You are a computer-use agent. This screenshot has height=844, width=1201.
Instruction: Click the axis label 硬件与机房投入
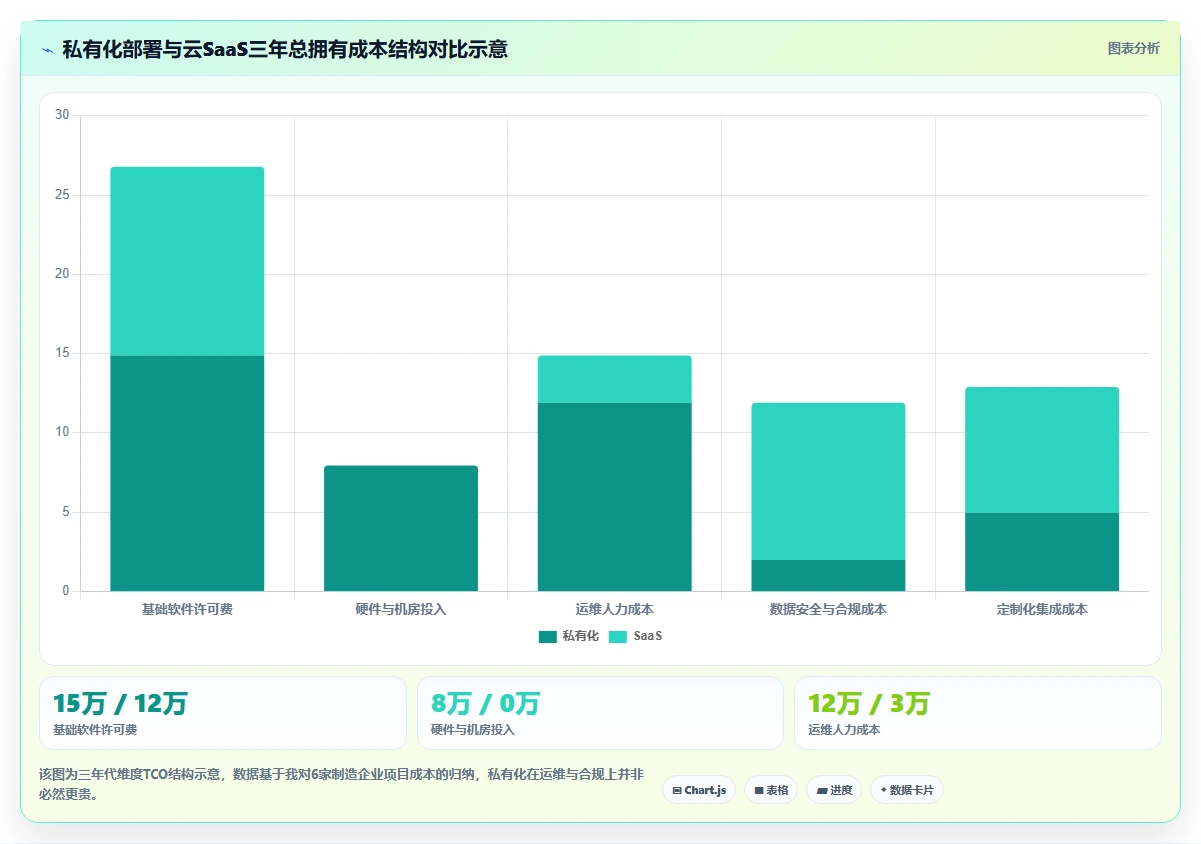pyautogui.click(x=401, y=609)
